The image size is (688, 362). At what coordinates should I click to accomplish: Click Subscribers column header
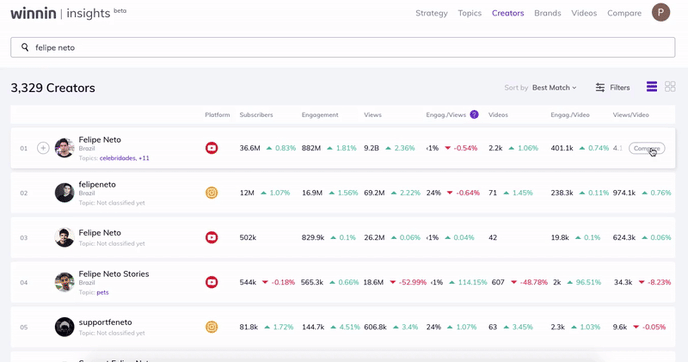pos(256,115)
